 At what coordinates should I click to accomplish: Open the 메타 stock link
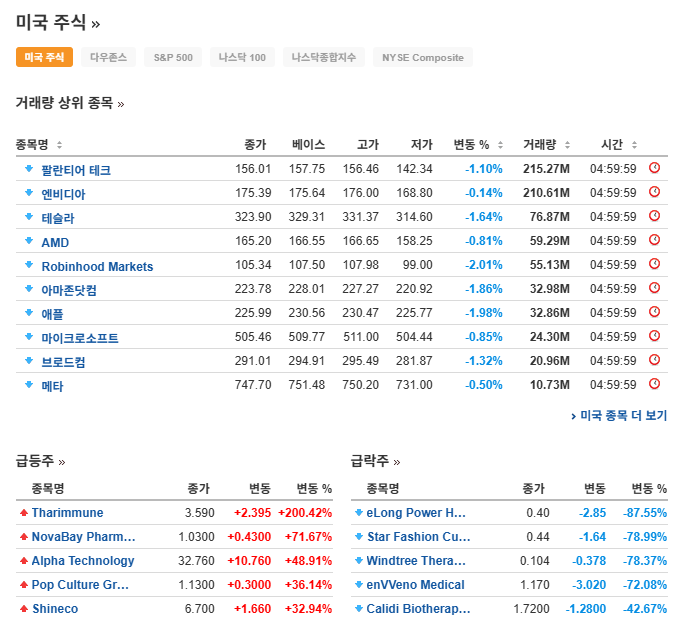coord(52,386)
